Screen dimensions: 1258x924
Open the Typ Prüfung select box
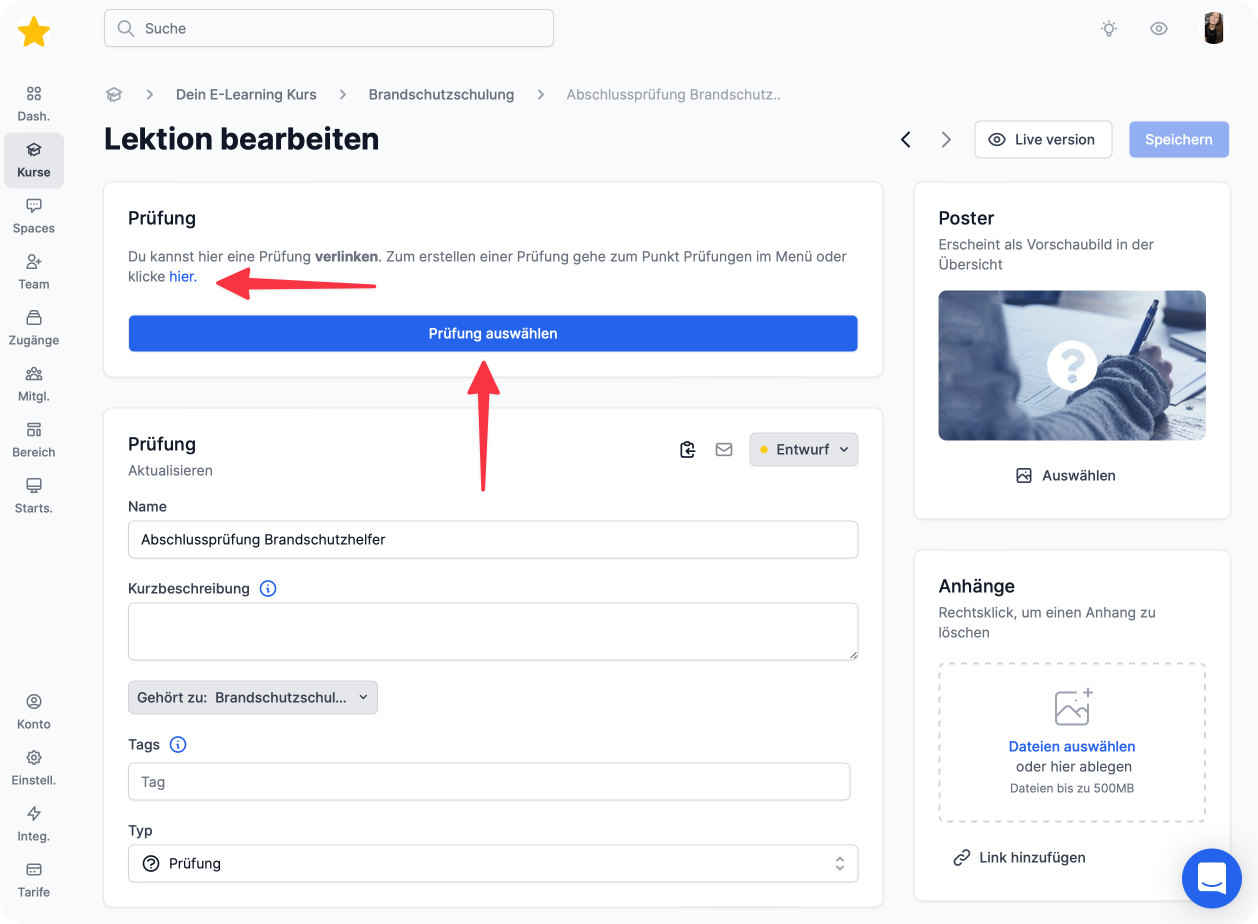tap(493, 863)
